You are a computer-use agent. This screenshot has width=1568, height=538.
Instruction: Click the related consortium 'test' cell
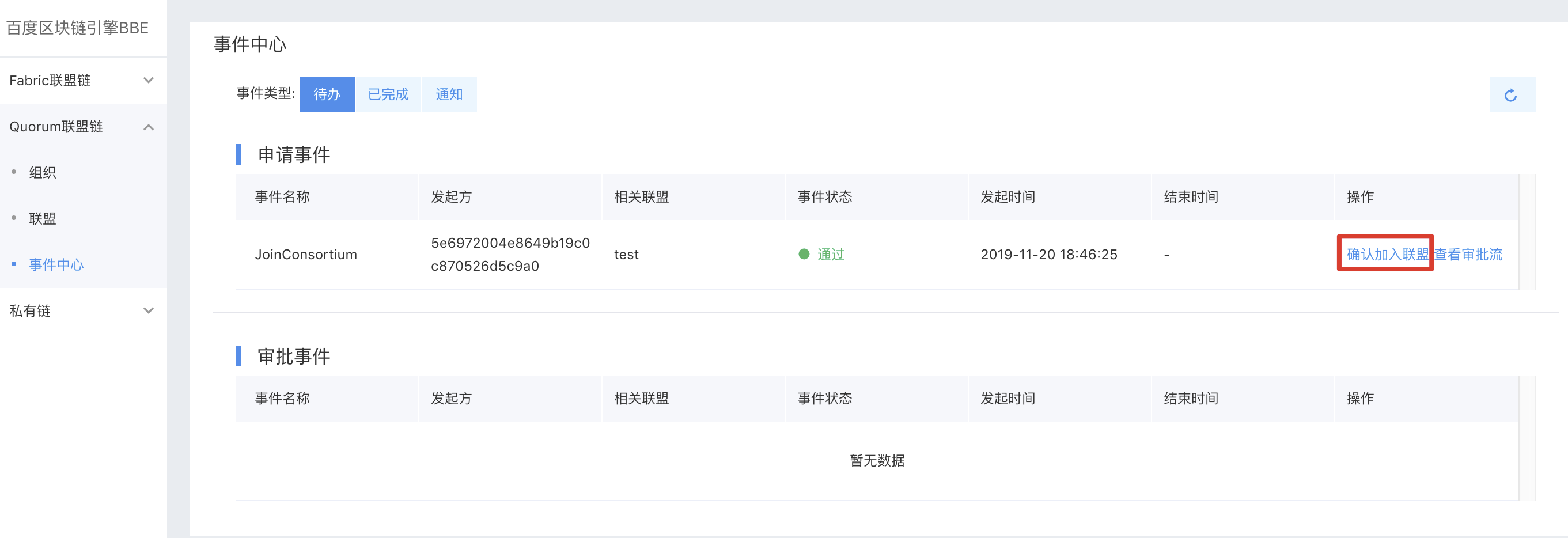click(626, 255)
